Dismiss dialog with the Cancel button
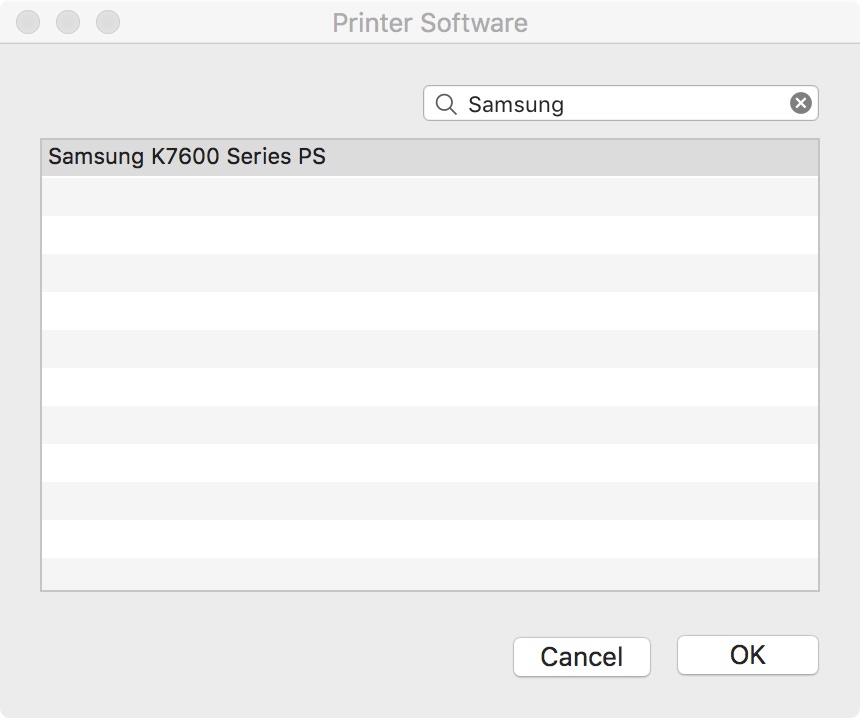Image resolution: width=860 pixels, height=718 pixels. (581, 657)
